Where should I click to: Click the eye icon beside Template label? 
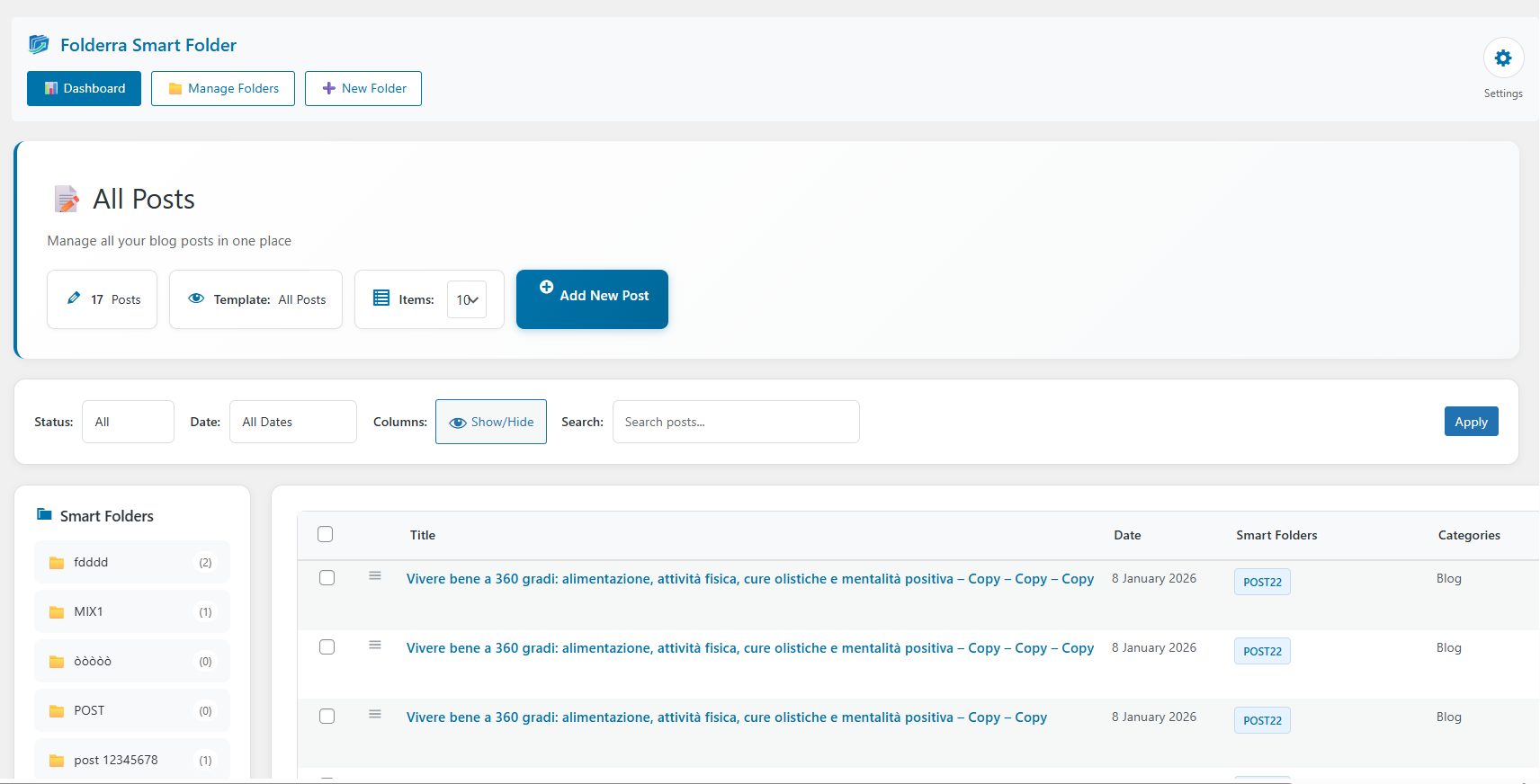click(196, 298)
